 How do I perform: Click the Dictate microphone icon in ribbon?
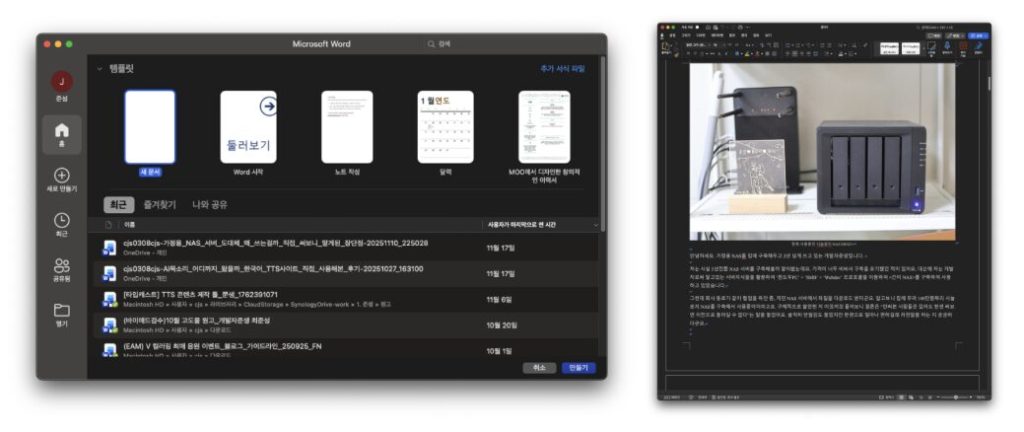click(948, 46)
